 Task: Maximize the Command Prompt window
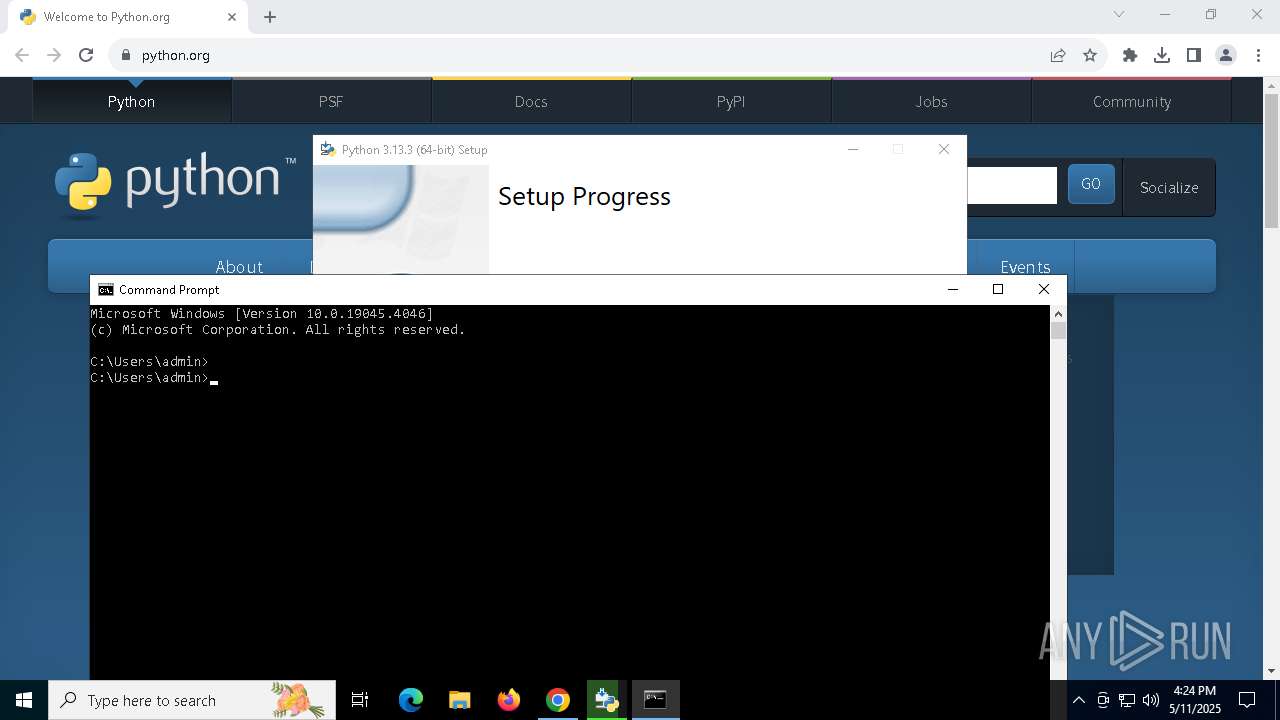click(x=998, y=290)
